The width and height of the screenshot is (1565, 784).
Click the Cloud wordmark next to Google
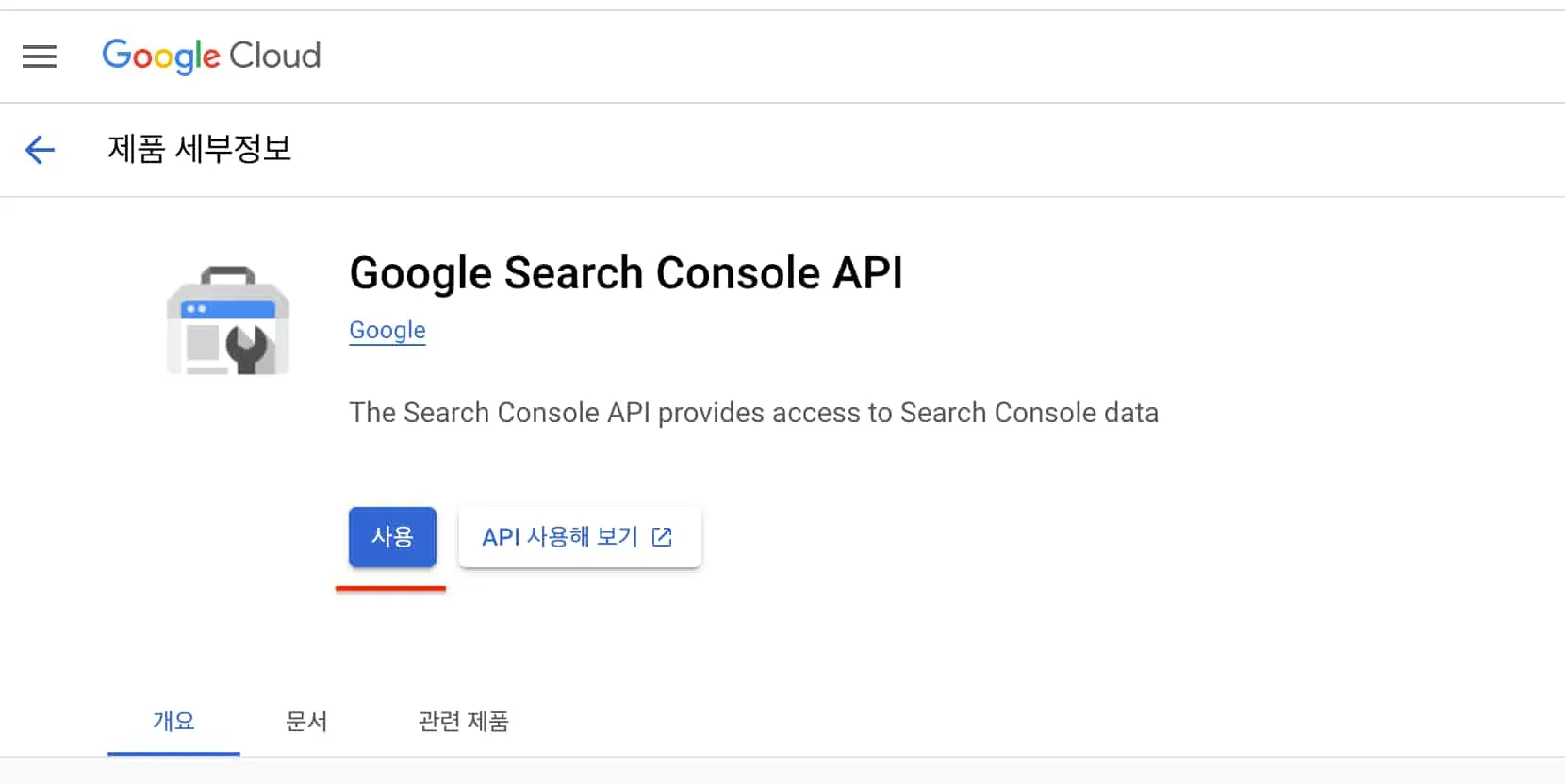coord(276,57)
